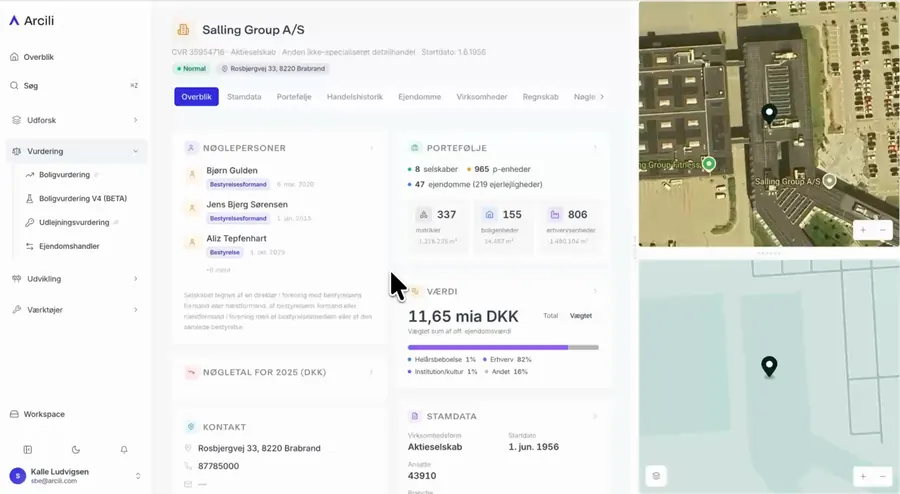Click the Arcili logo
Viewport: 900px width, 494px height.
[32, 21]
